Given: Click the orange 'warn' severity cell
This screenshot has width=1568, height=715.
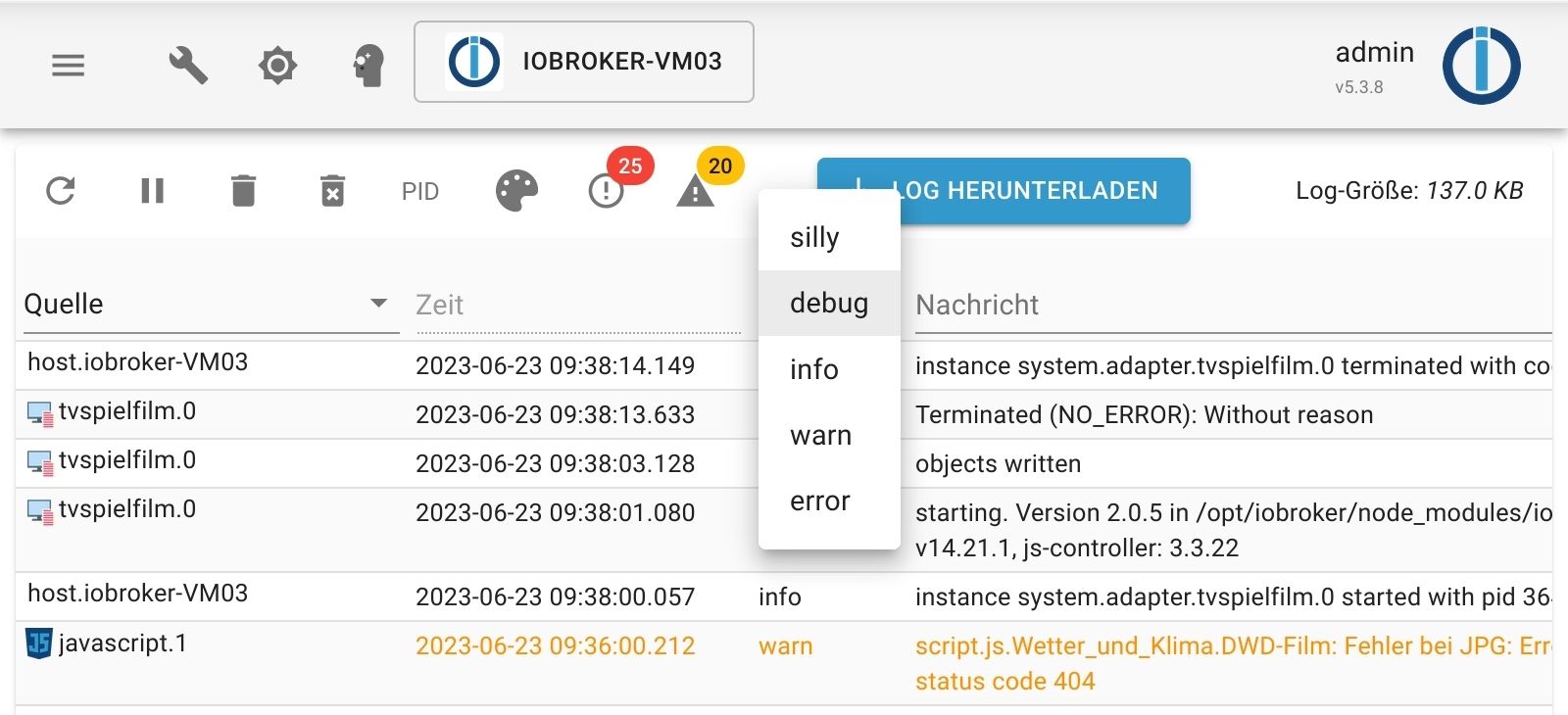Looking at the screenshot, I should [x=785, y=645].
